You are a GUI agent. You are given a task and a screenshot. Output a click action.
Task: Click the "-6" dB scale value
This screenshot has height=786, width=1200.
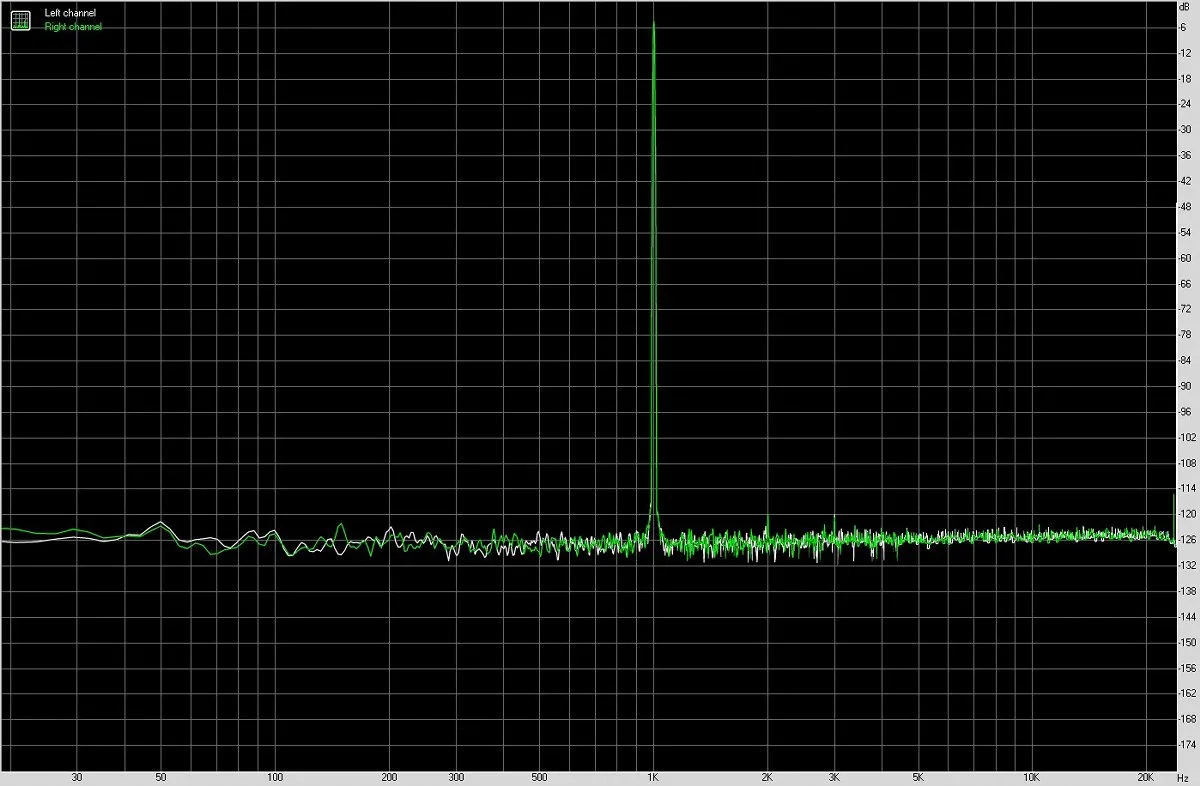(x=1184, y=27)
